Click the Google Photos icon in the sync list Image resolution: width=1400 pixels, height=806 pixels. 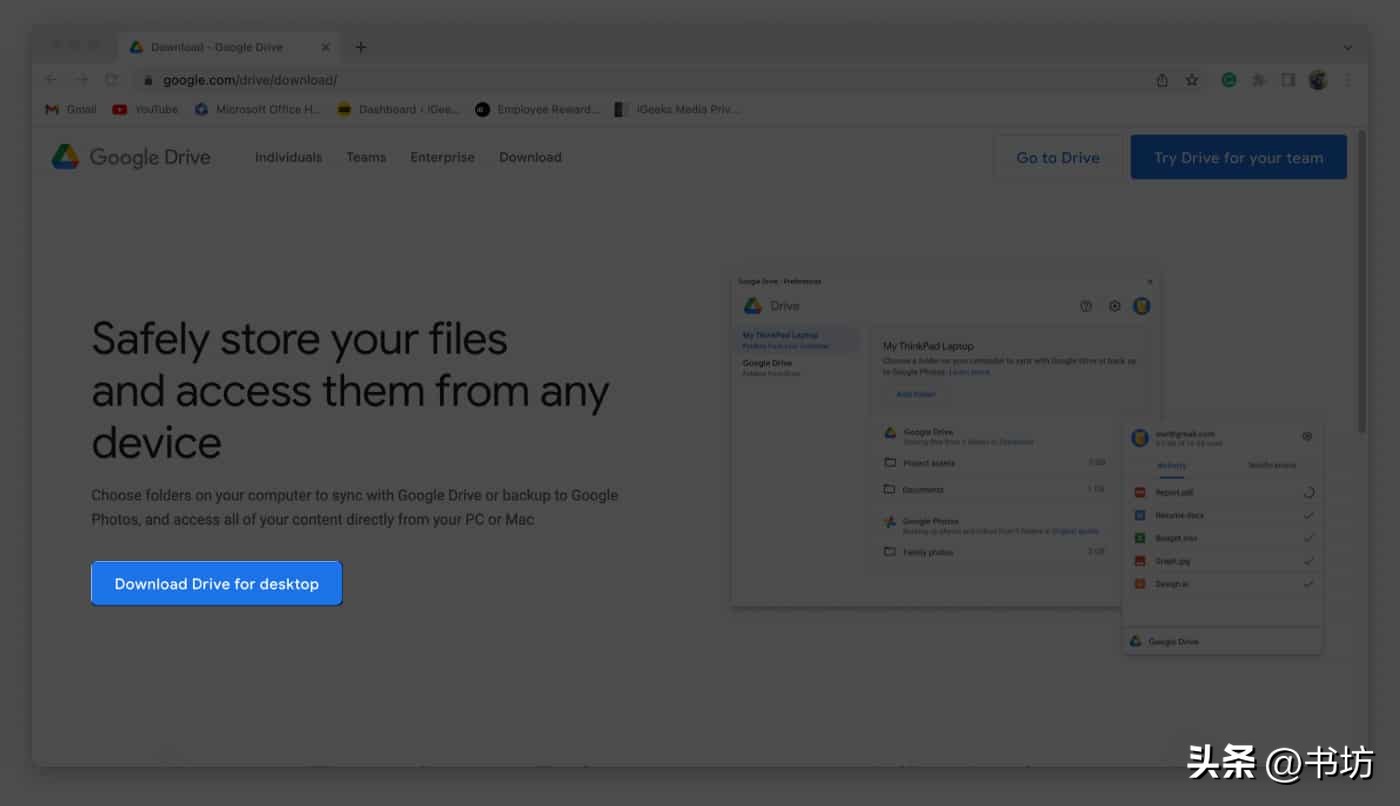click(889, 521)
